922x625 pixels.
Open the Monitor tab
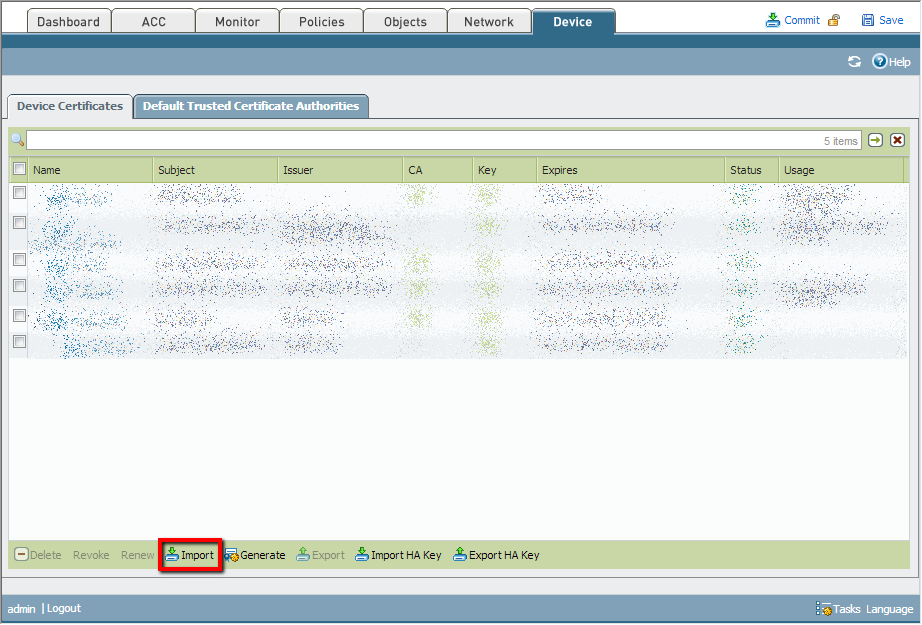(237, 22)
